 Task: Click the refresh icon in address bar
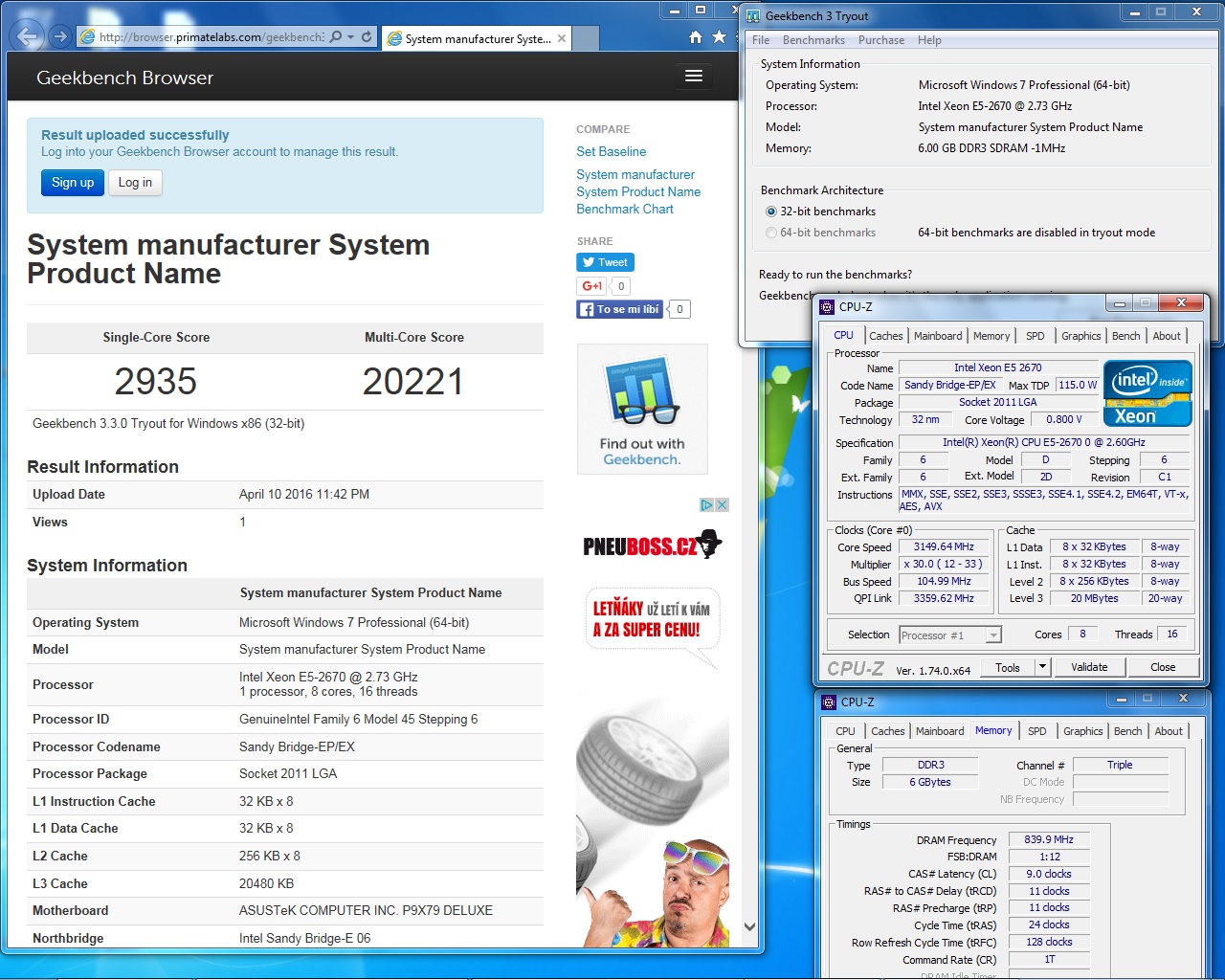point(367,37)
